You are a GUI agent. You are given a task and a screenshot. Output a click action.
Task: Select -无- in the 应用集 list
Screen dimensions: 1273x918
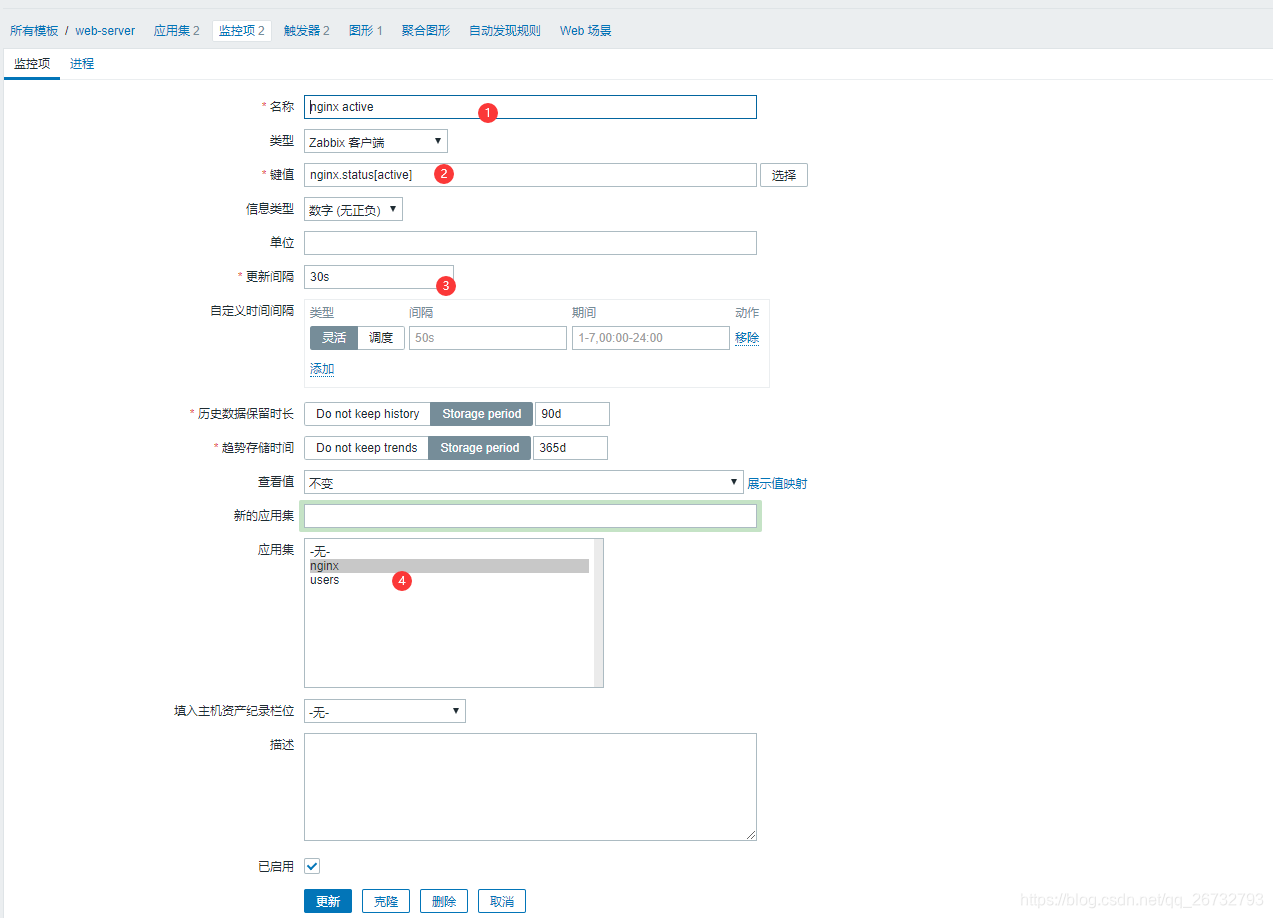click(449, 552)
